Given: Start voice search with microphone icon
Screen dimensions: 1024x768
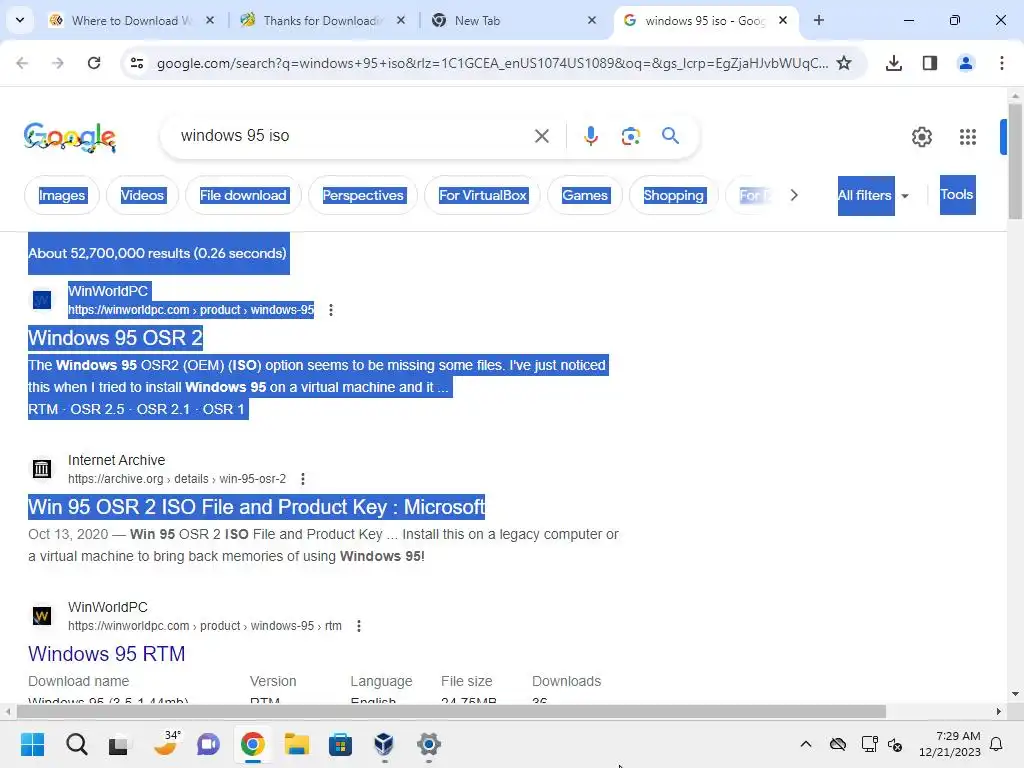Looking at the screenshot, I should (590, 136).
